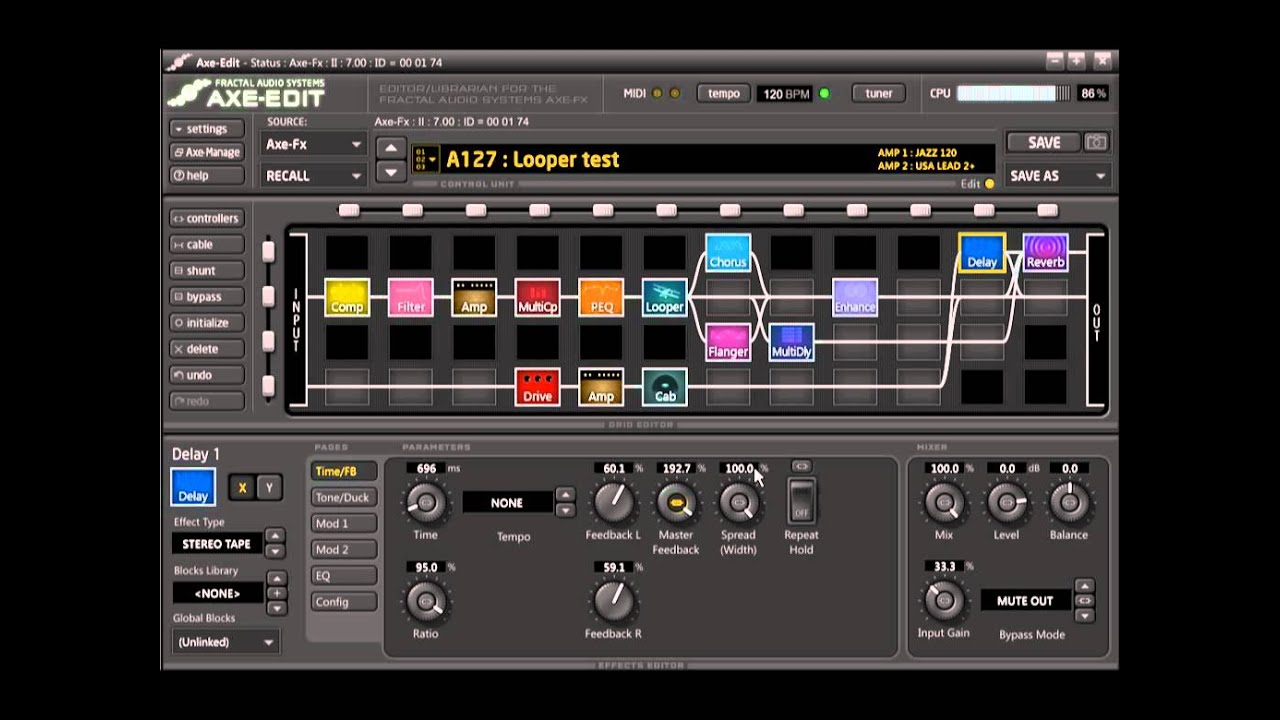Image resolution: width=1280 pixels, height=720 pixels.
Task: Click the delete button
Action: [x=206, y=349]
